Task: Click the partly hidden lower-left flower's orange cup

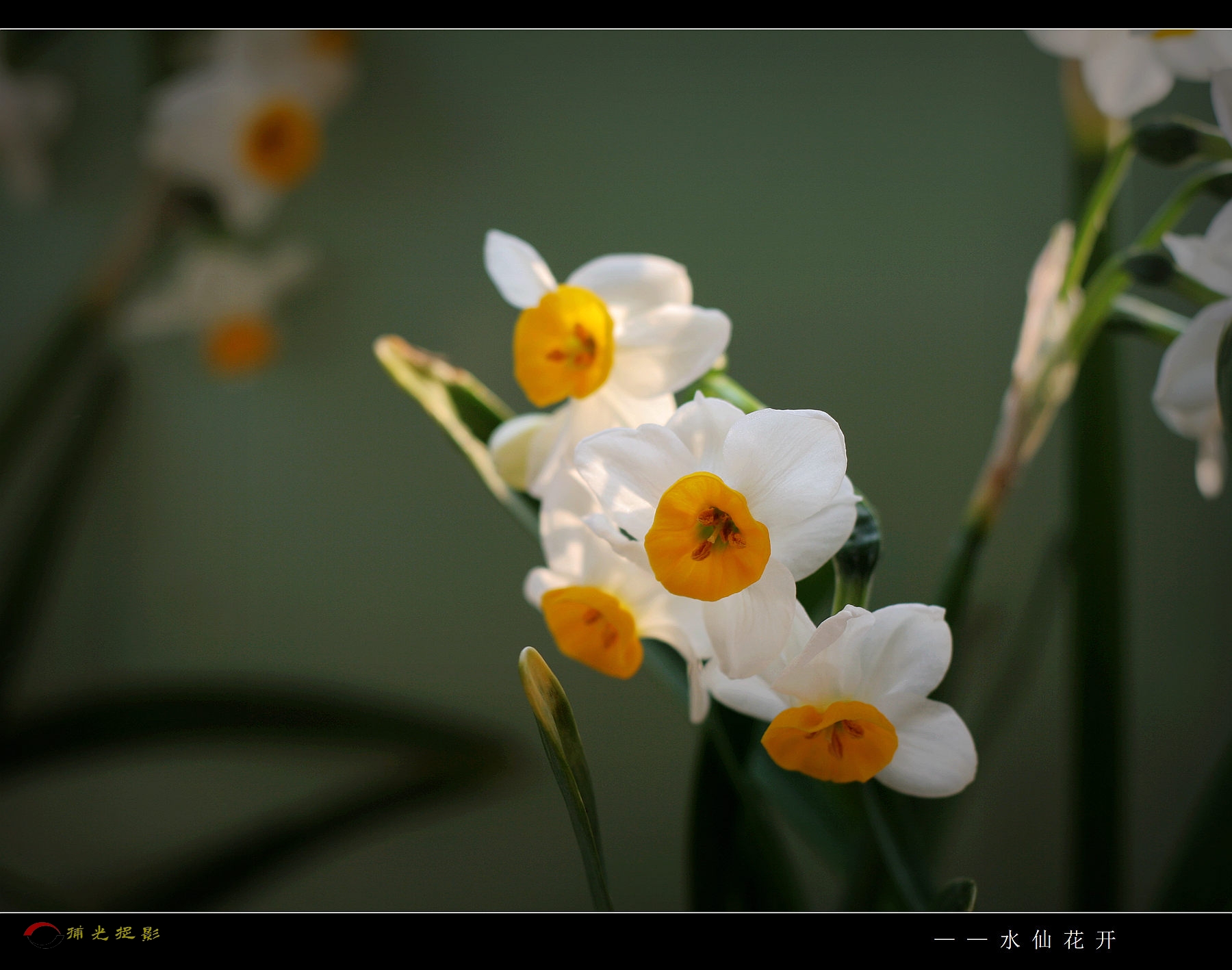Action: (593, 631)
